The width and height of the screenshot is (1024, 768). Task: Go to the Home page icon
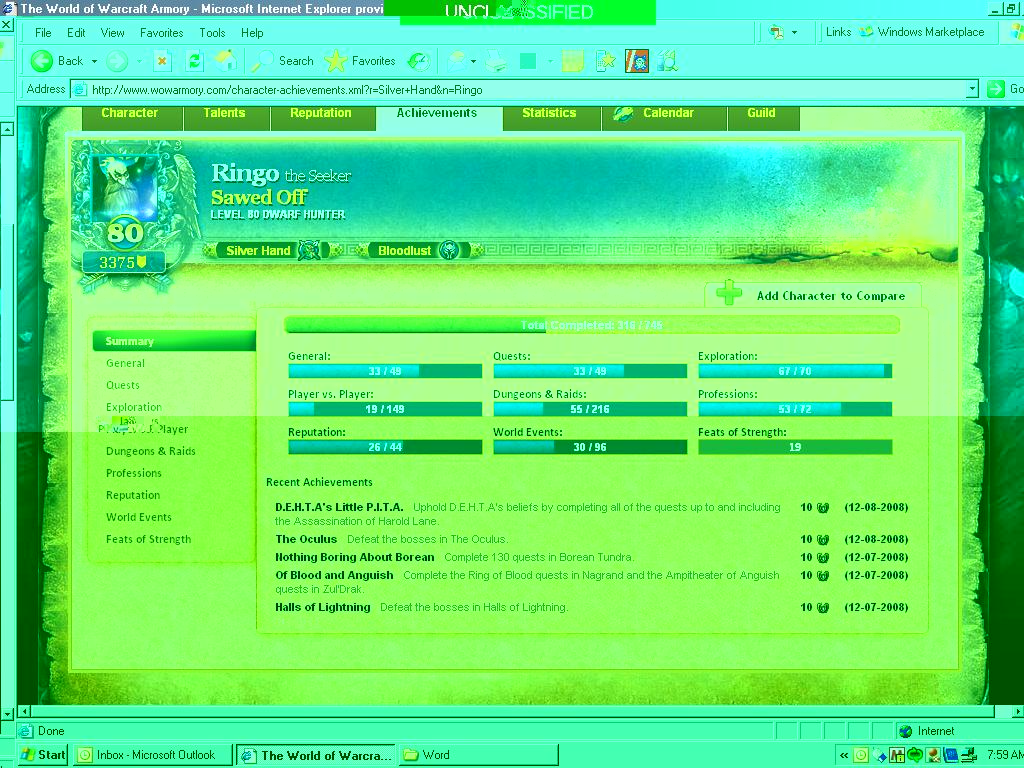pos(226,61)
